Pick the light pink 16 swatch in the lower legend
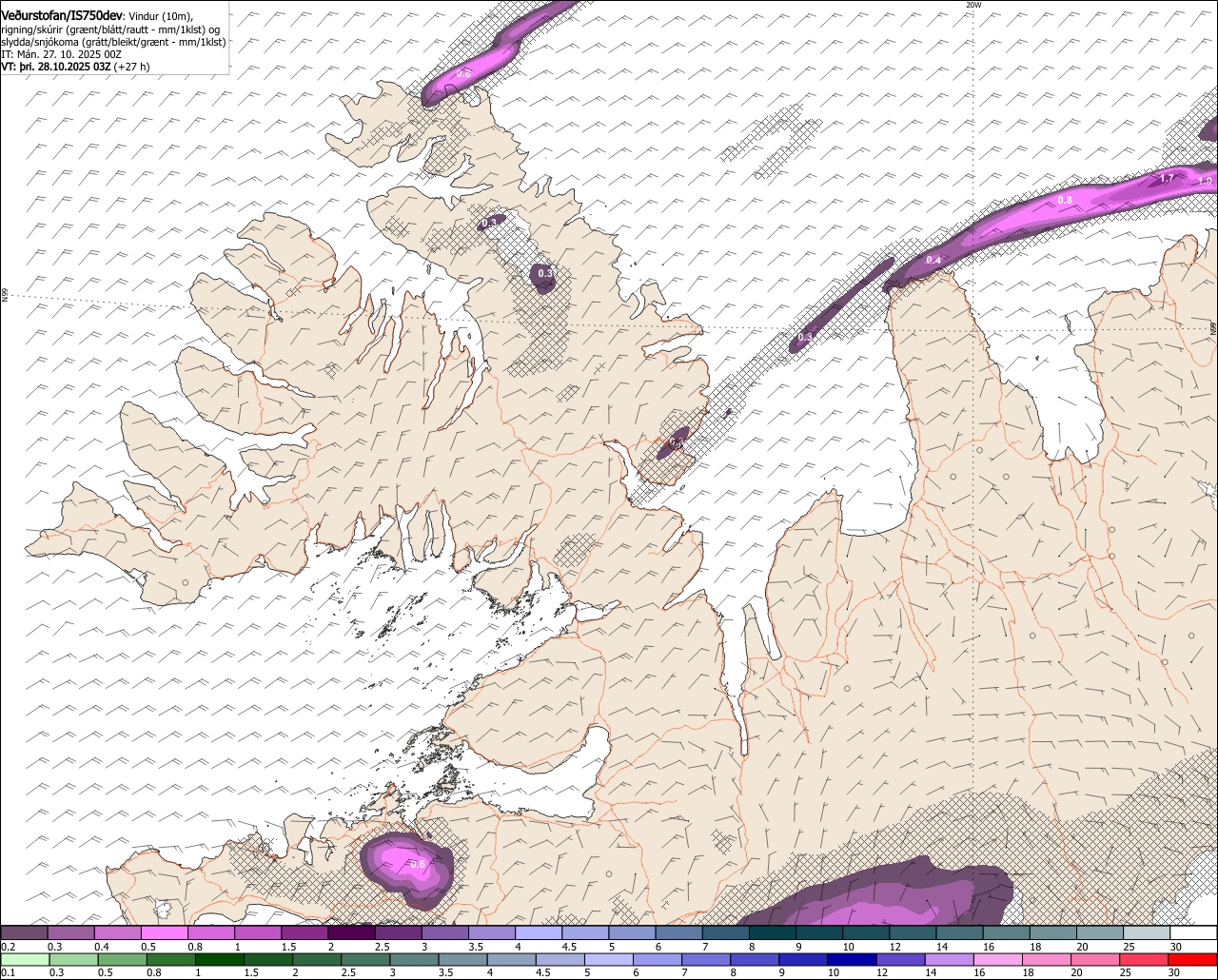Screen dimensions: 1218x980 point(997,959)
